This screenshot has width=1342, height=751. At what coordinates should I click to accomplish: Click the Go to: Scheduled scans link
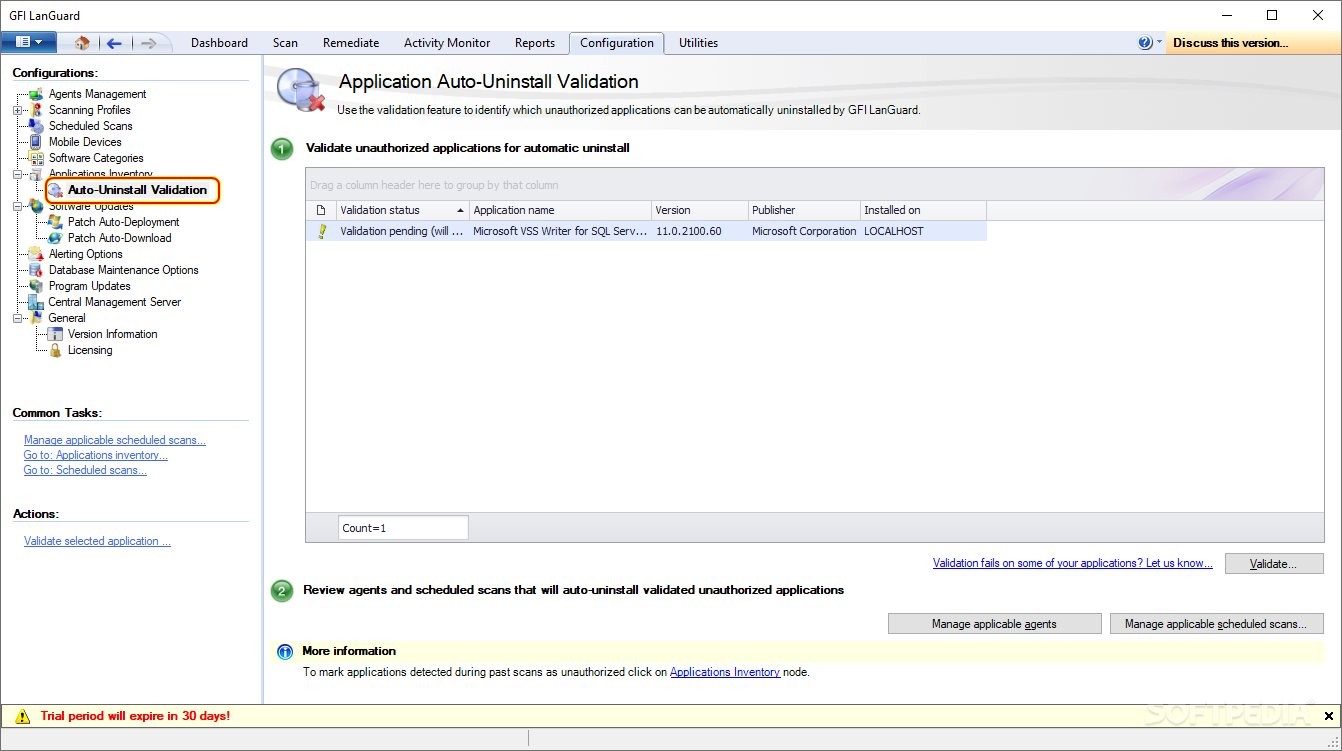pyautogui.click(x=85, y=470)
